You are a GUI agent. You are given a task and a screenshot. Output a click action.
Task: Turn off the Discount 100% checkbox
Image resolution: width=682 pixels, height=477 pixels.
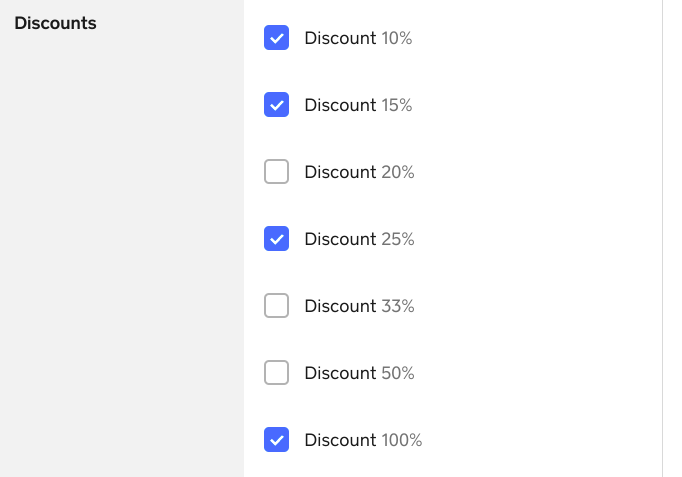[x=276, y=440]
